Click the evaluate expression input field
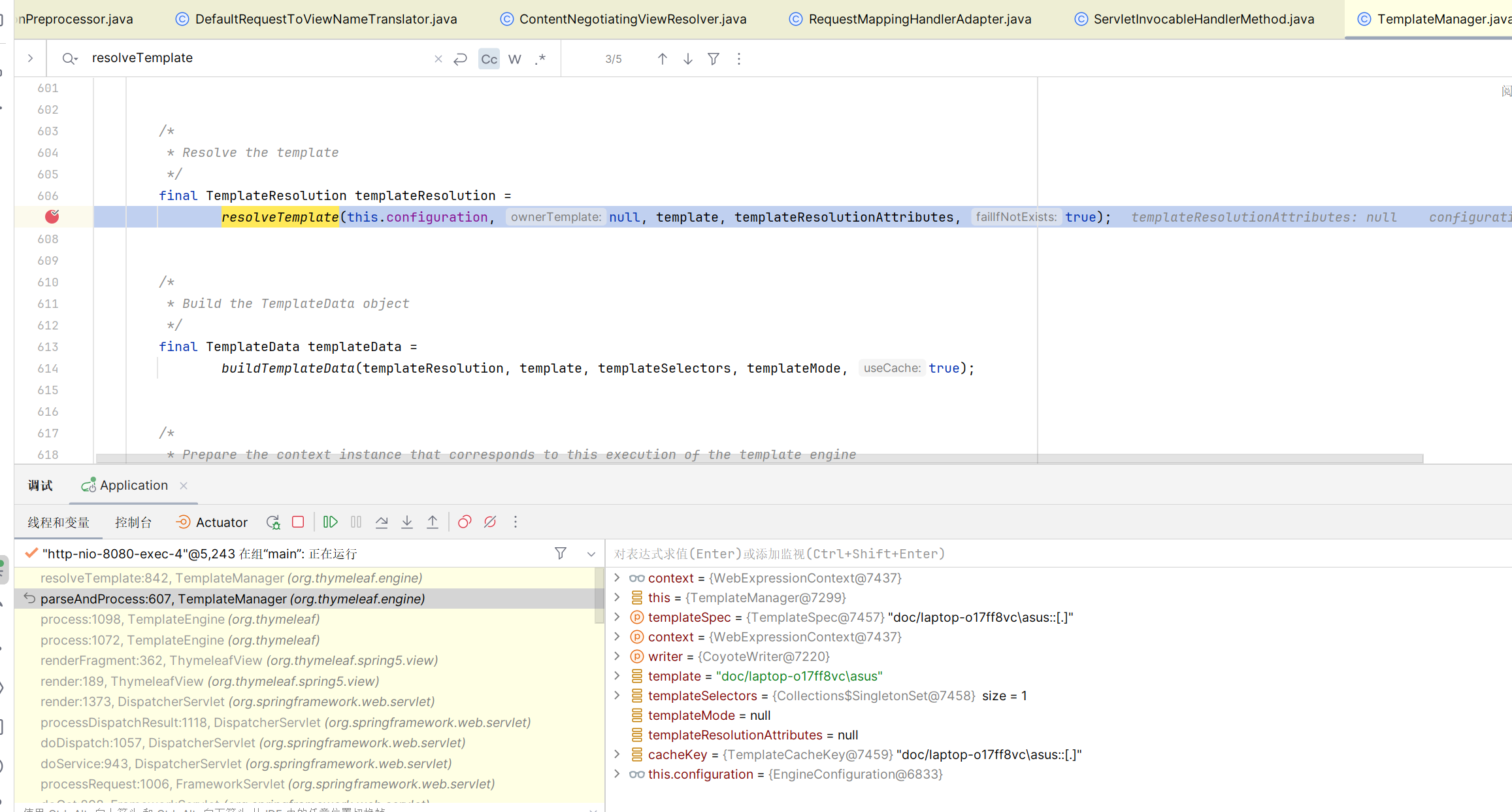Screen dimensions: 1512x812 pyautogui.click(x=1059, y=554)
